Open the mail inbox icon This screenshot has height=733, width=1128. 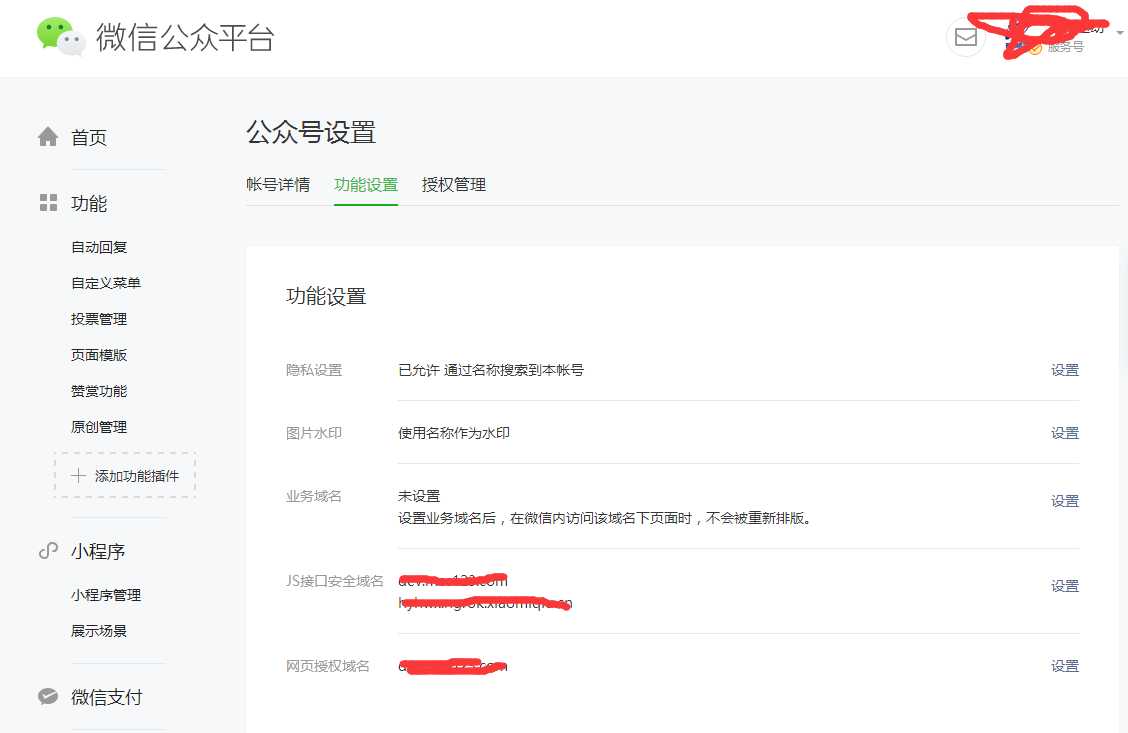pos(965,36)
